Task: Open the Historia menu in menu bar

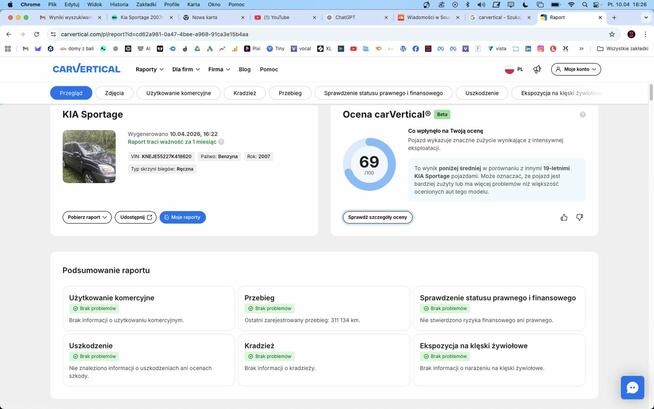Action: 119,4
